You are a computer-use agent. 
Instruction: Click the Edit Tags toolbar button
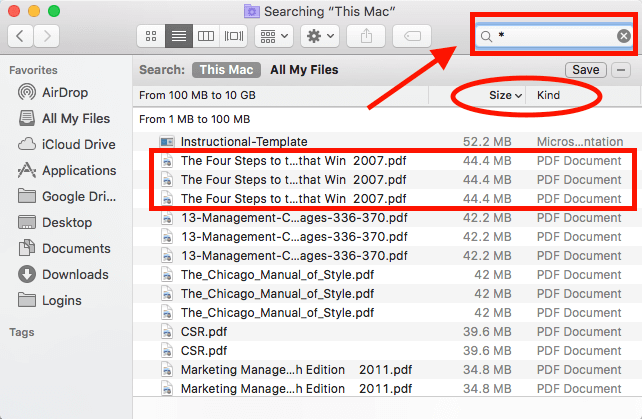412,36
